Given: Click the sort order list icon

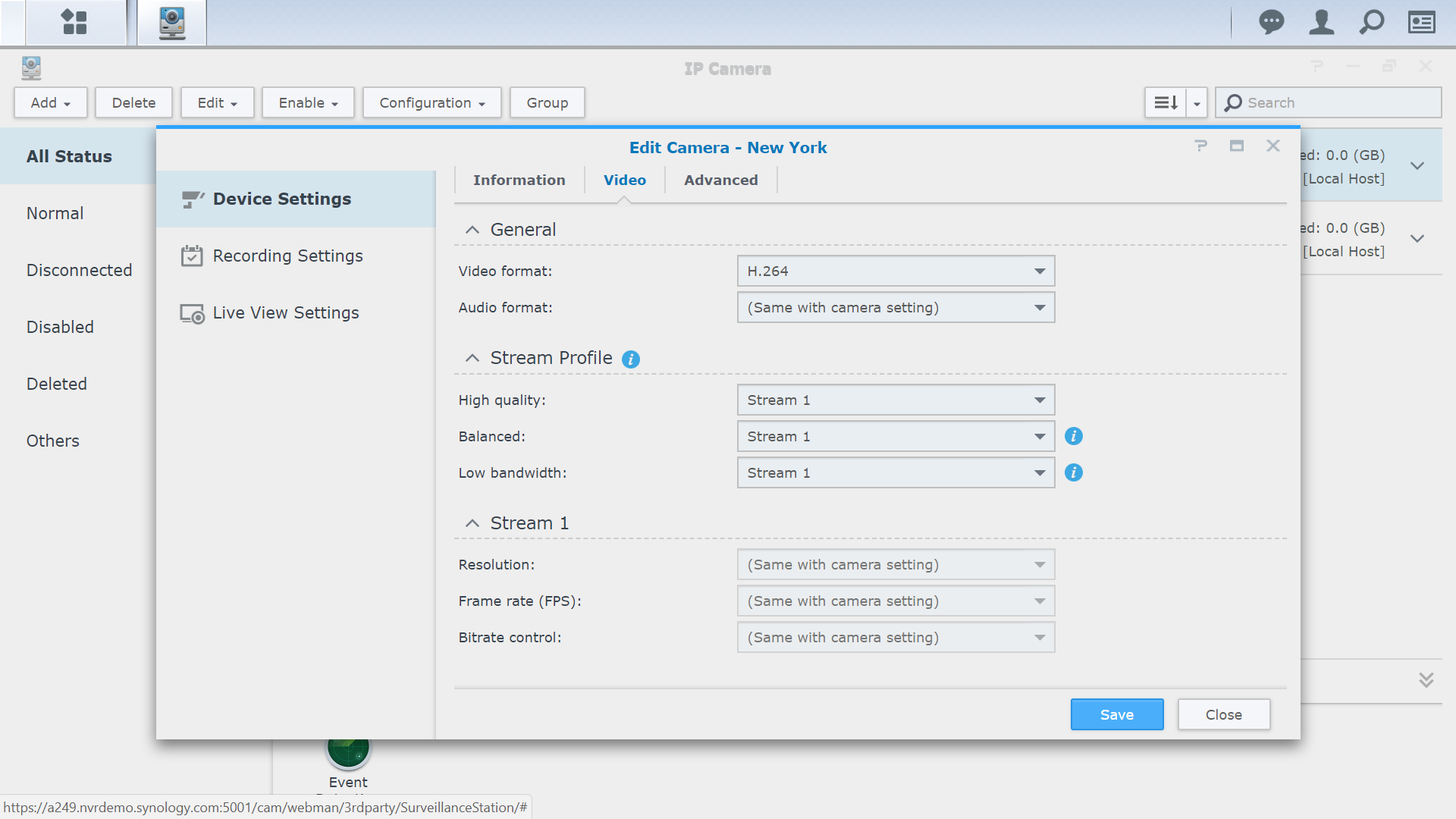Looking at the screenshot, I should point(1165,102).
